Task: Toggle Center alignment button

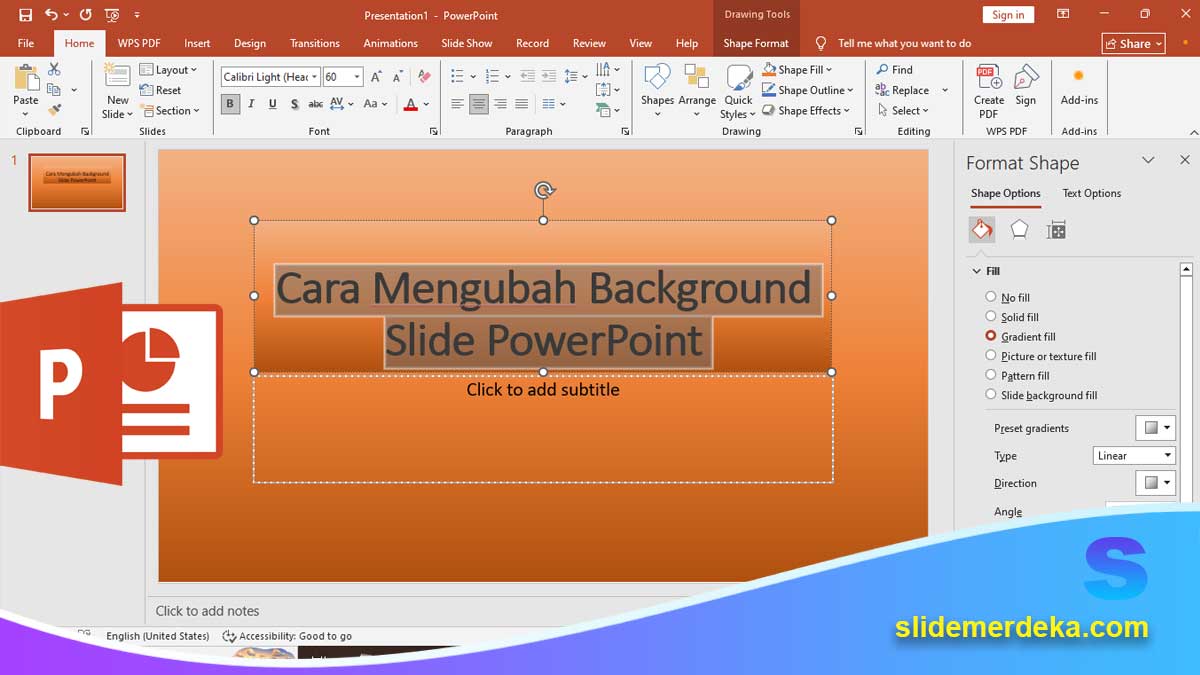Action: tap(479, 104)
